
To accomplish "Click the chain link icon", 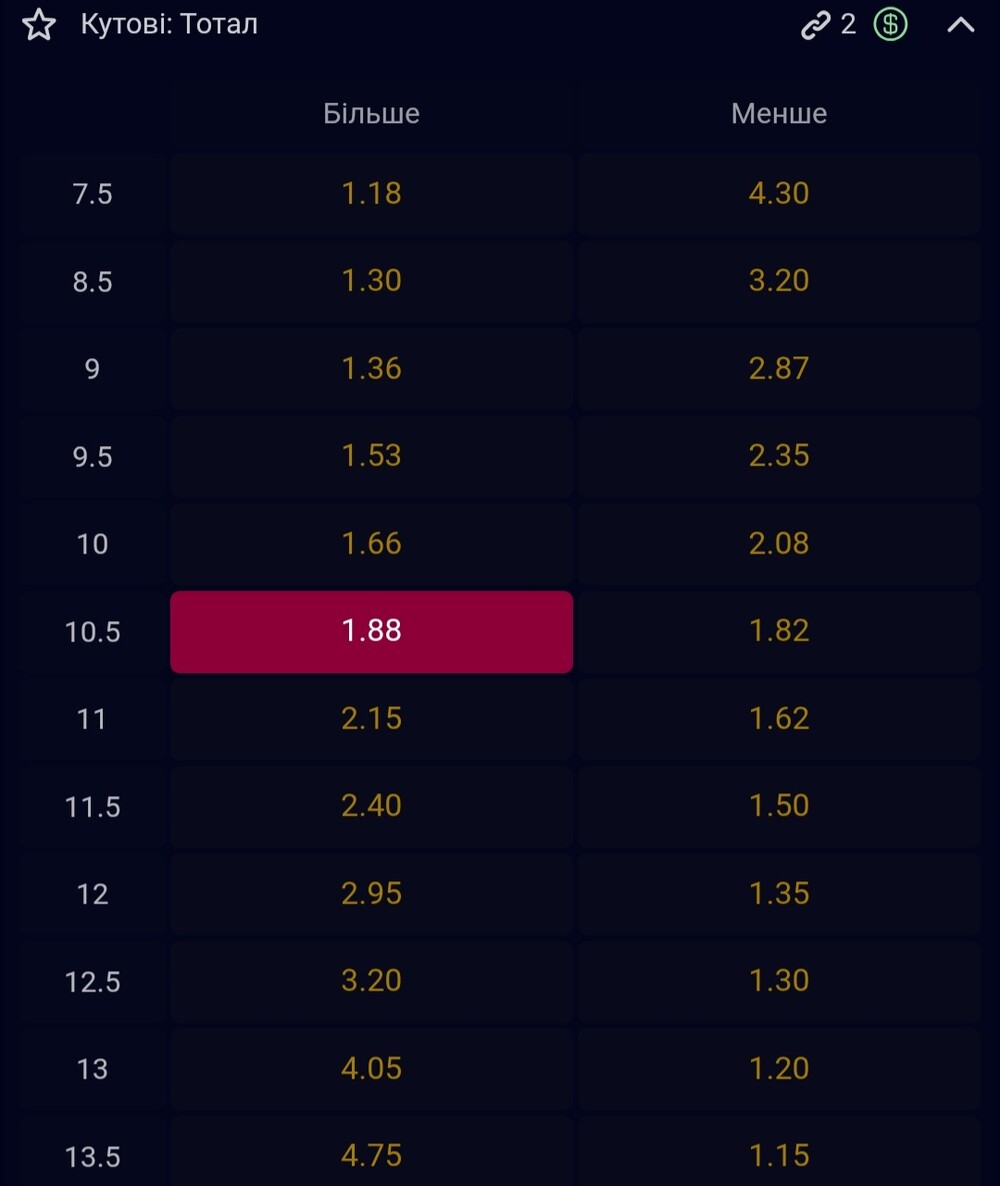I will 816,25.
